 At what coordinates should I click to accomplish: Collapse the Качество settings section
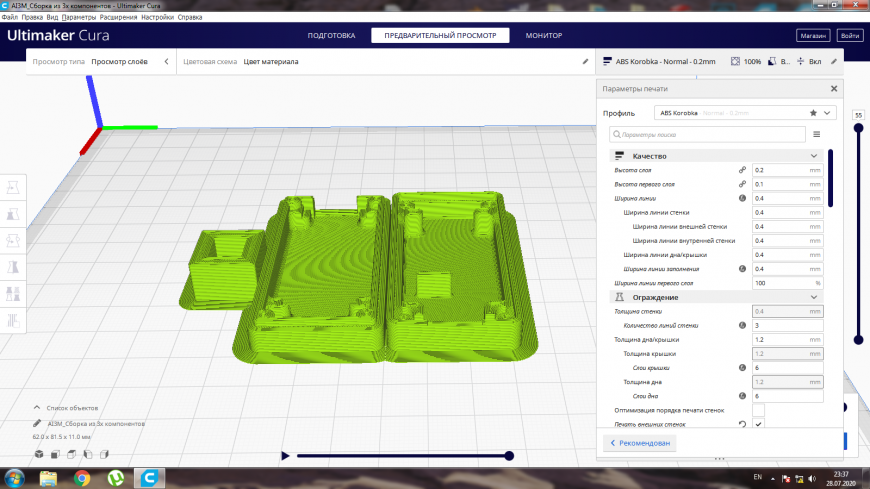click(x=814, y=156)
